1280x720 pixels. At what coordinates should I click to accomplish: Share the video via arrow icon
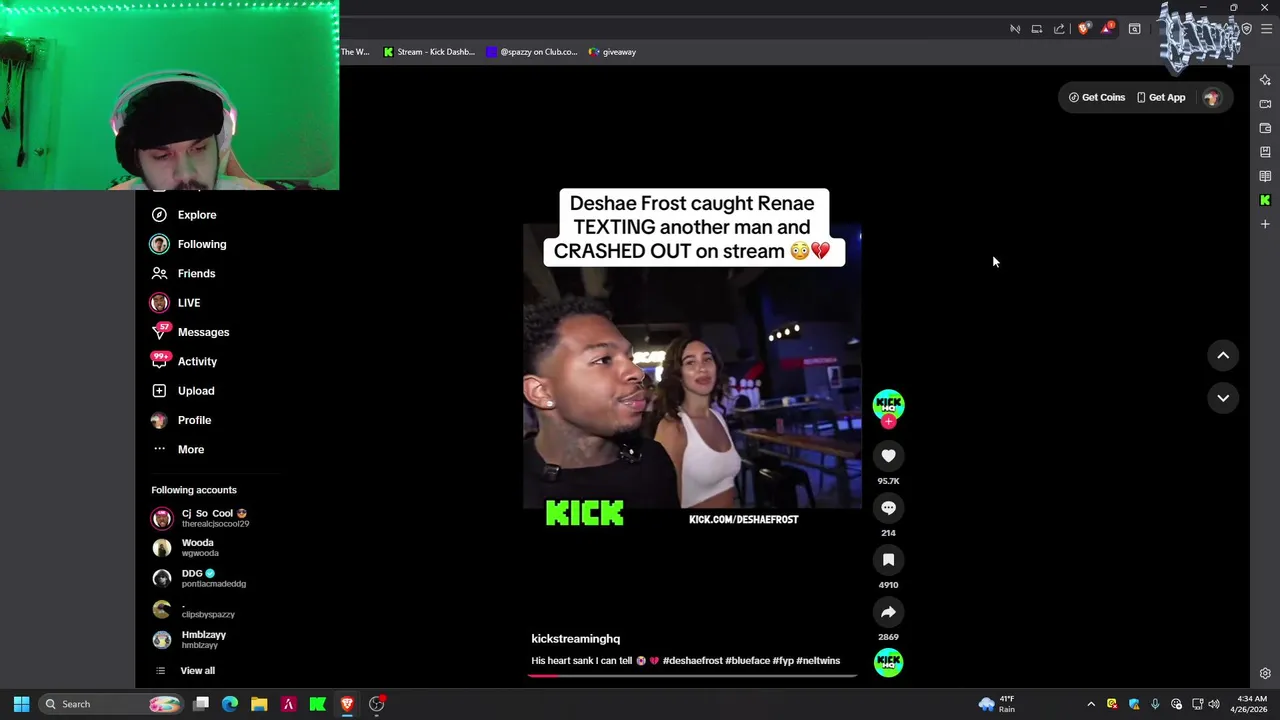[x=888, y=612]
